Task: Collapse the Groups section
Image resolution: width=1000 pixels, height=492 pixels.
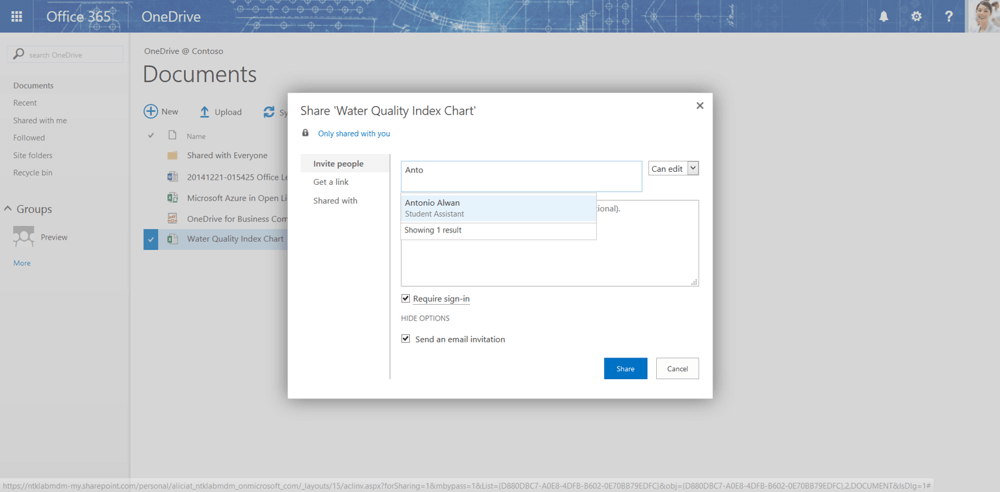Action: click(x=8, y=209)
